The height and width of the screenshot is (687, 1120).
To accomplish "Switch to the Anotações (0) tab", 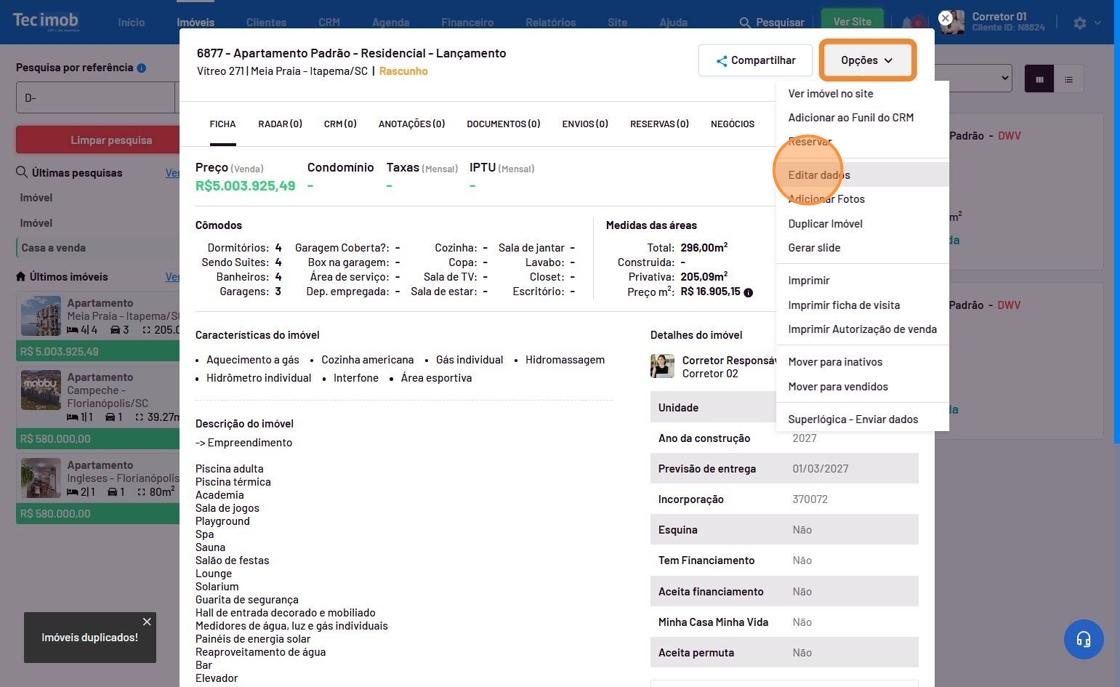I will pyautogui.click(x=411, y=124).
